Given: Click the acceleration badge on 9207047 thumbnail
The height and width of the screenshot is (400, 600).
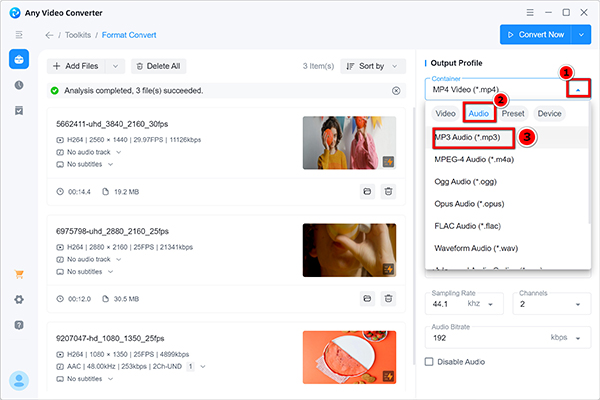Looking at the screenshot, I should 388,376.
